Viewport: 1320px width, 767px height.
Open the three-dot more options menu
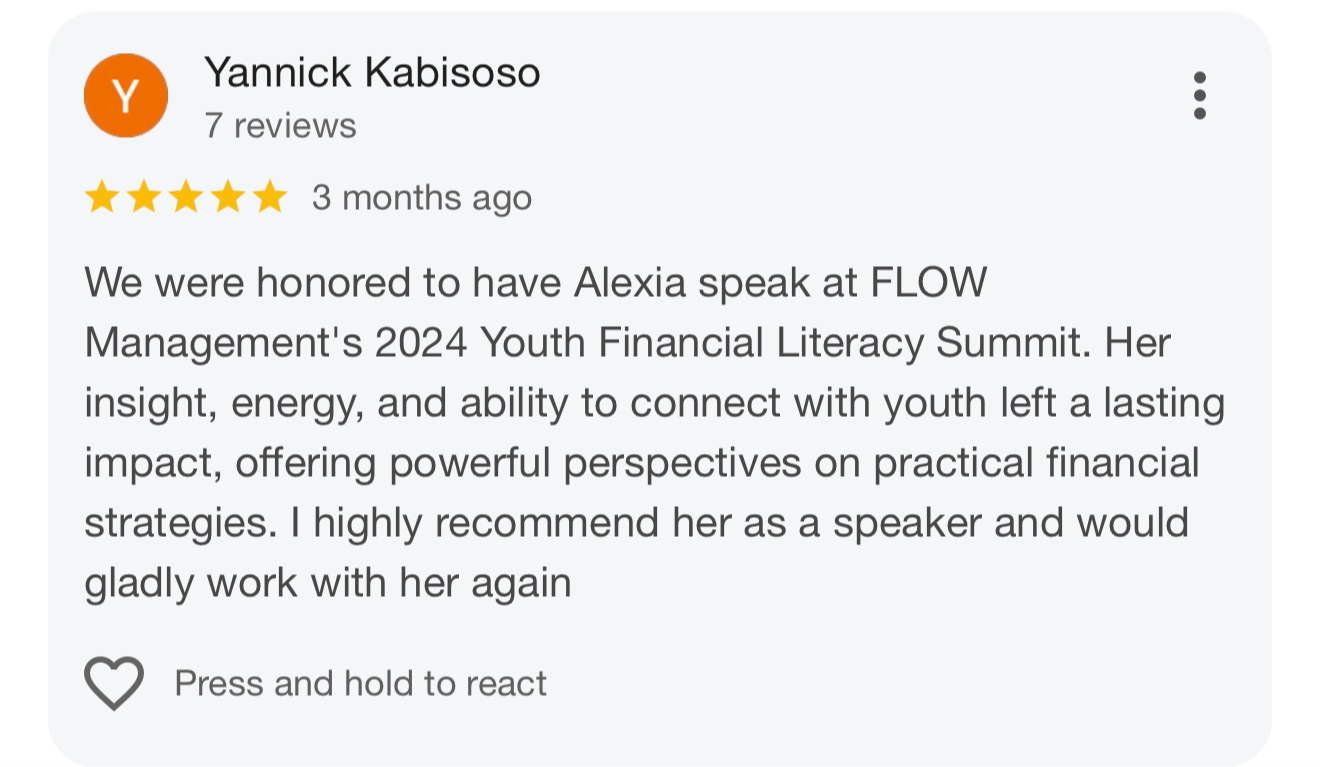tap(1199, 96)
